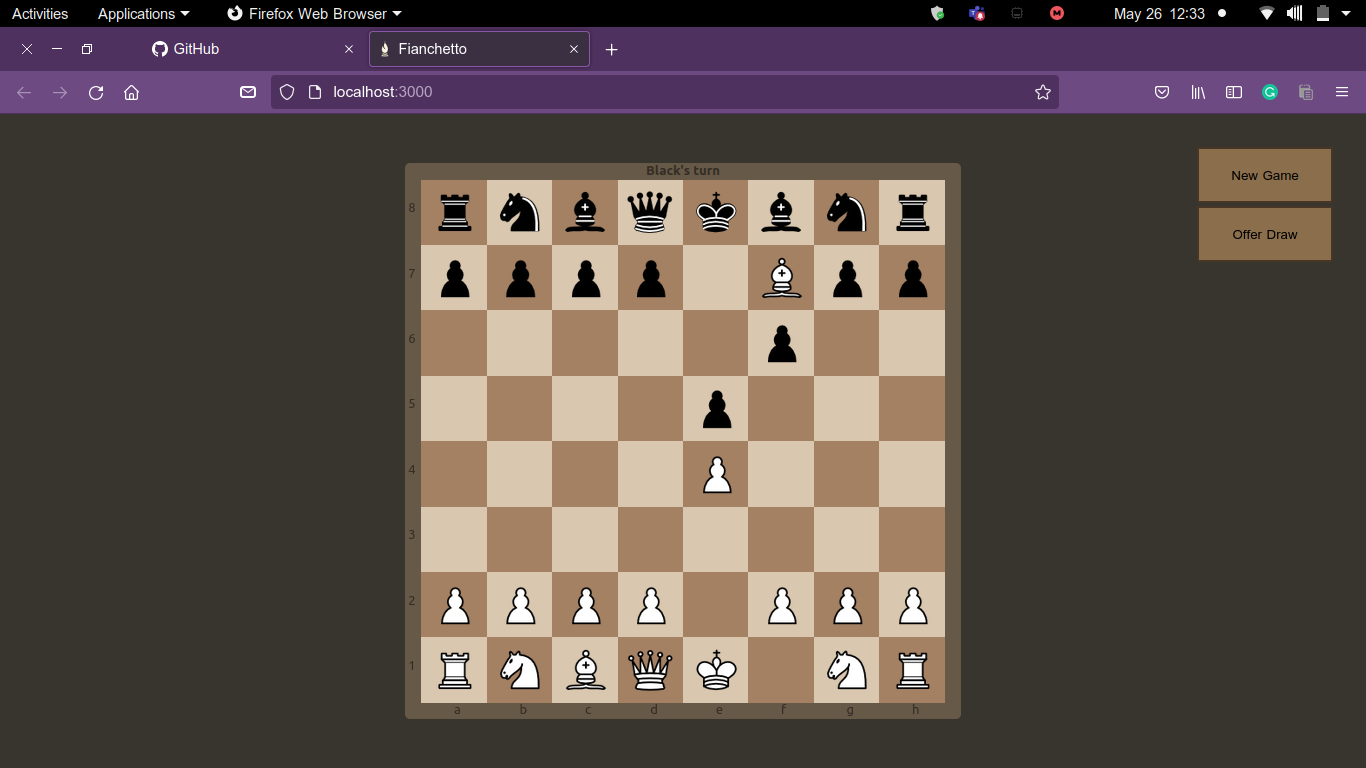The height and width of the screenshot is (768, 1366).
Task: Pick the black queen on d8
Action: (x=650, y=212)
